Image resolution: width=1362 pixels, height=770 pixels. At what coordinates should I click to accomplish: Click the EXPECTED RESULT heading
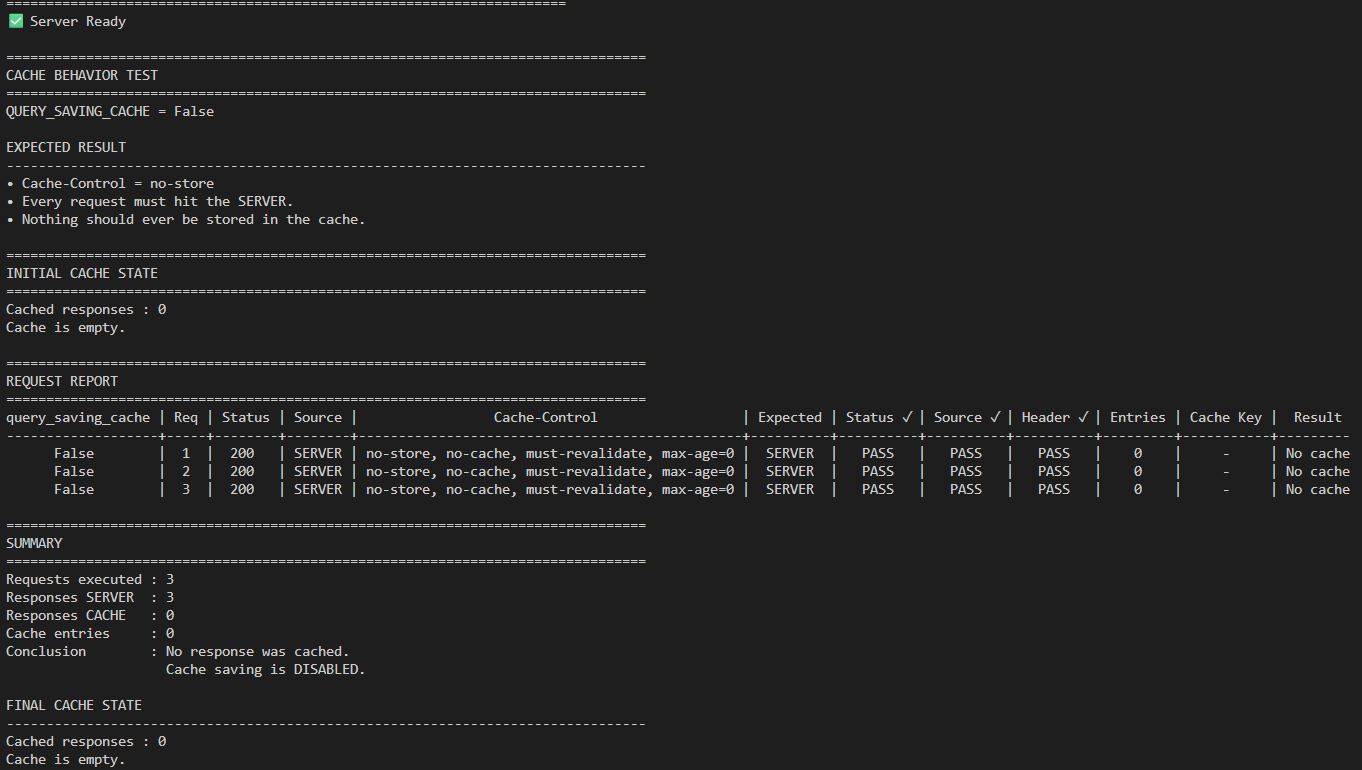coord(66,147)
